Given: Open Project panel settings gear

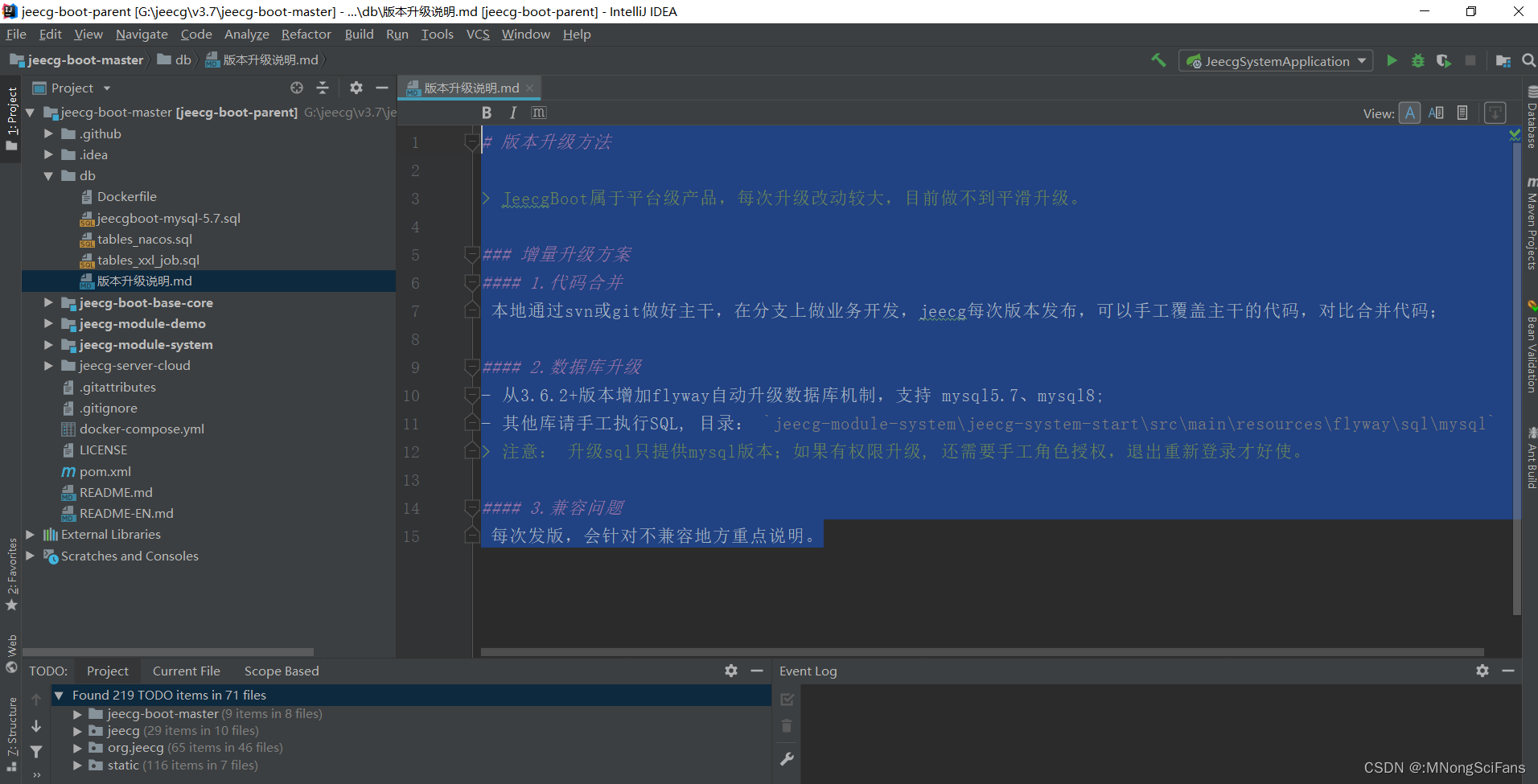Looking at the screenshot, I should [x=356, y=88].
